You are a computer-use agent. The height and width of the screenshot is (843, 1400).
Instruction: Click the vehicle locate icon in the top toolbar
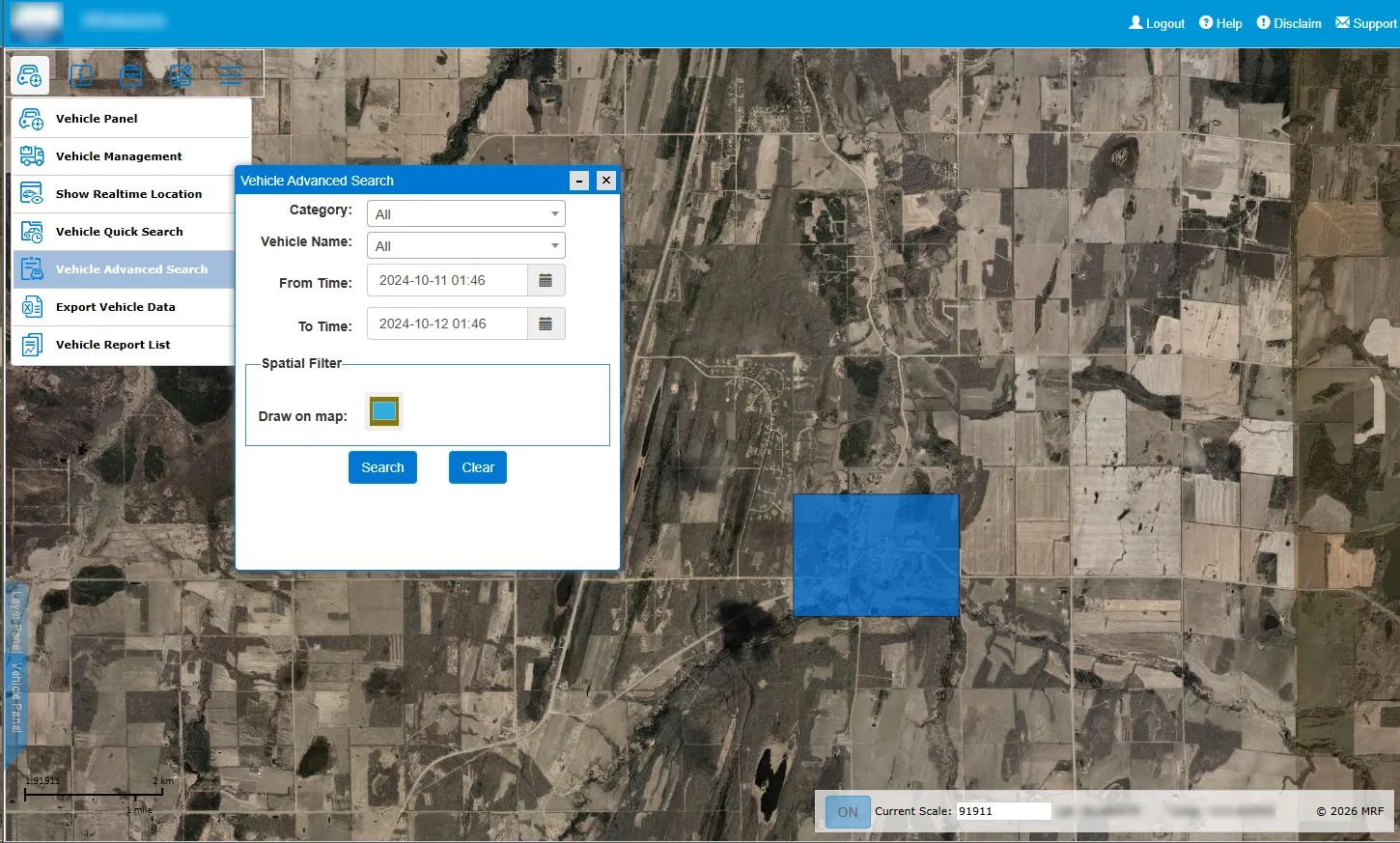(x=30, y=74)
